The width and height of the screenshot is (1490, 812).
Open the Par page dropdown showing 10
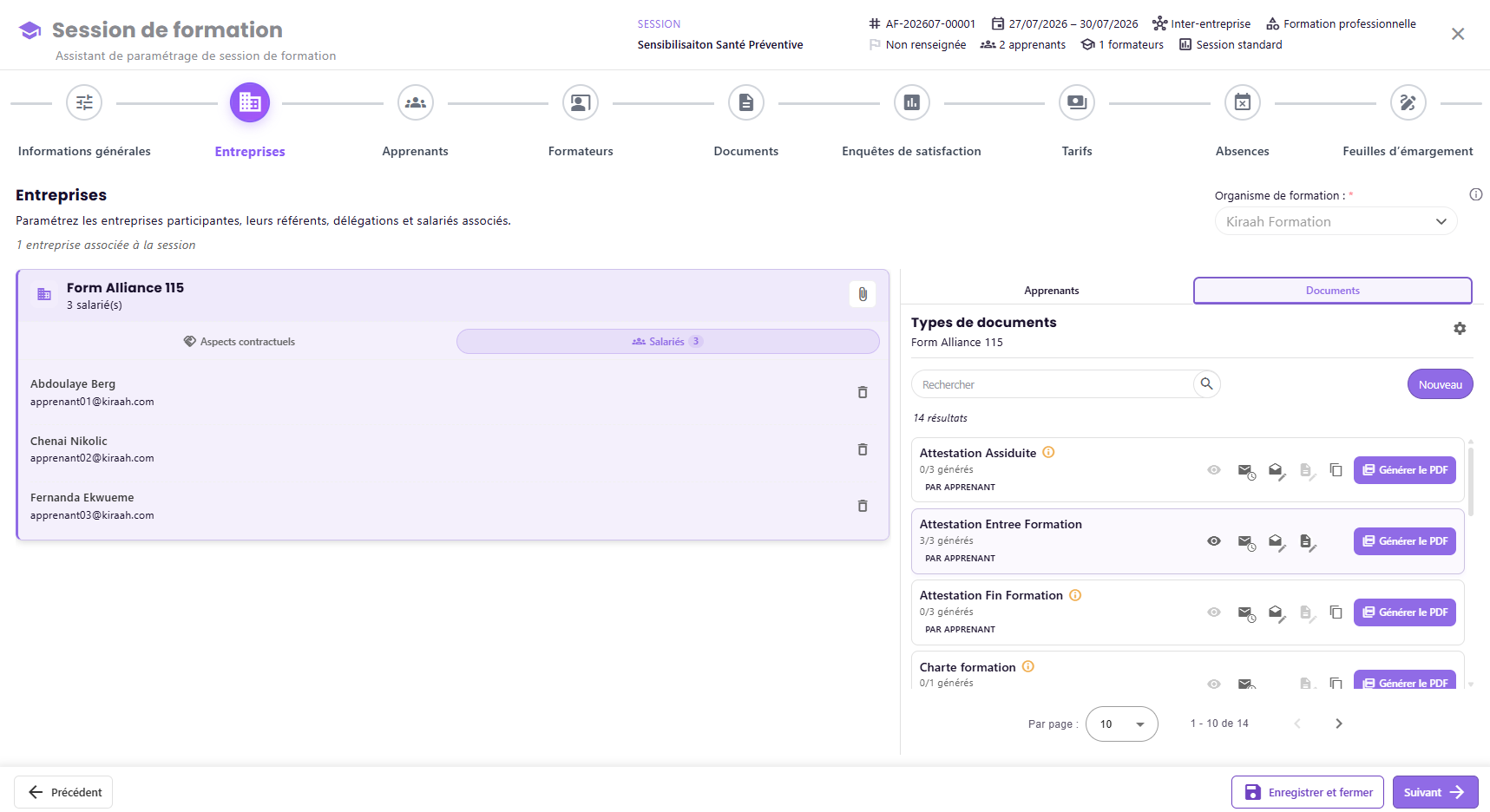pos(1122,724)
